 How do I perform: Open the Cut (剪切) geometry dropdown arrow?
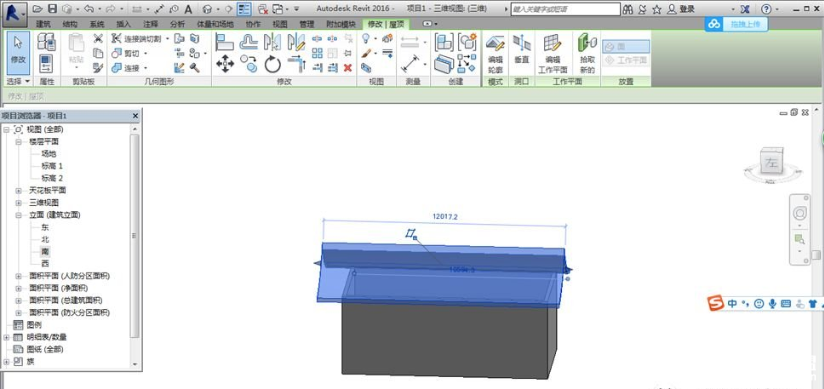click(145, 54)
